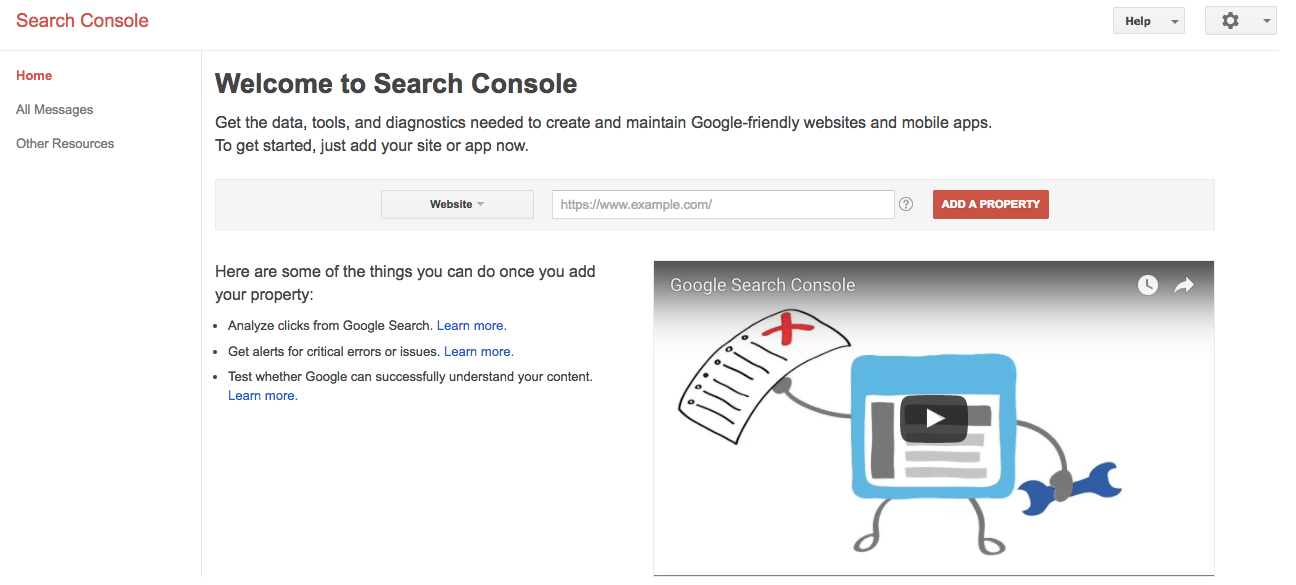The image size is (1296, 585).
Task: Open Learn more link for critical error alerts
Action: pos(478,351)
